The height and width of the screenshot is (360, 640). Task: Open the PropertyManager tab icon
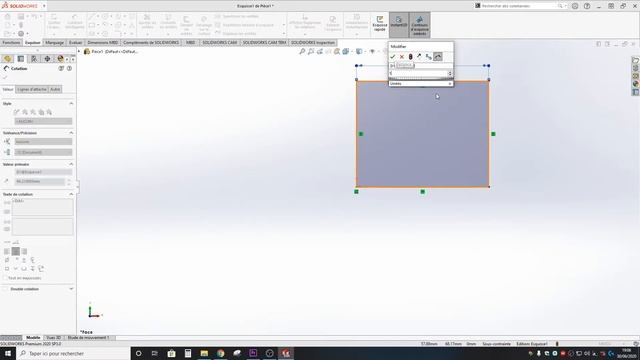pyautogui.click(x=21, y=59)
